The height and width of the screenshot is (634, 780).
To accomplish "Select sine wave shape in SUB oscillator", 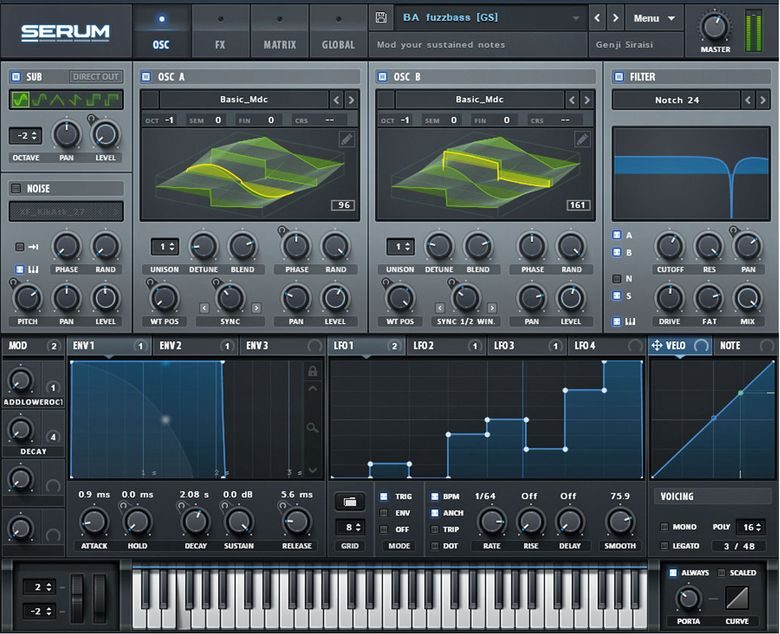I will (x=20, y=100).
